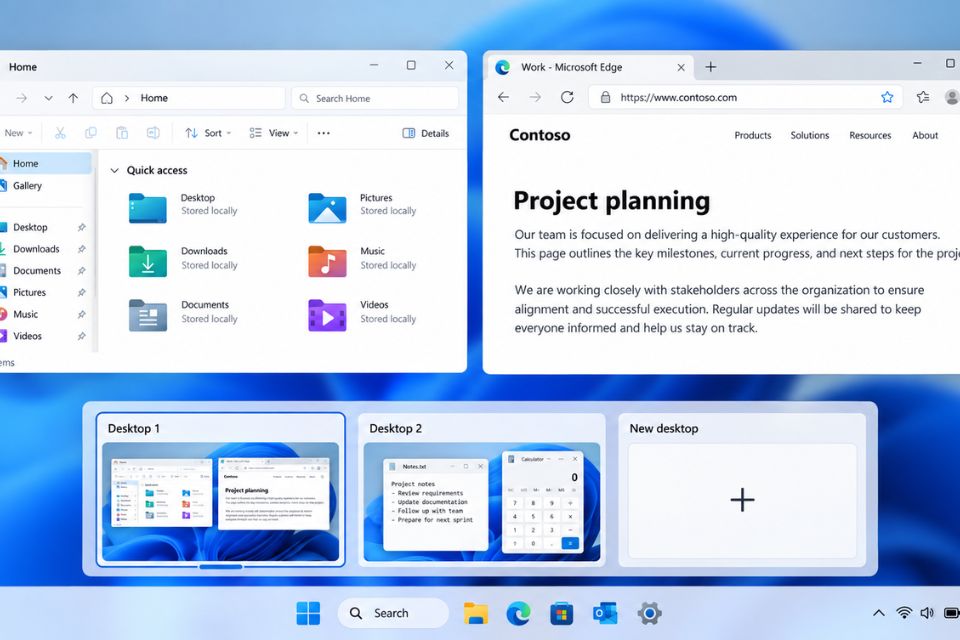Unpin Pictures from the navigation pane
Screen dimensions: 960x640
tap(81, 293)
